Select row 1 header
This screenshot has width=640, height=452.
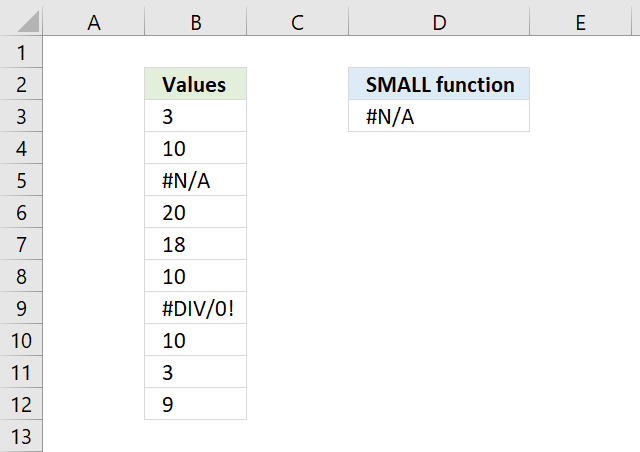21,52
